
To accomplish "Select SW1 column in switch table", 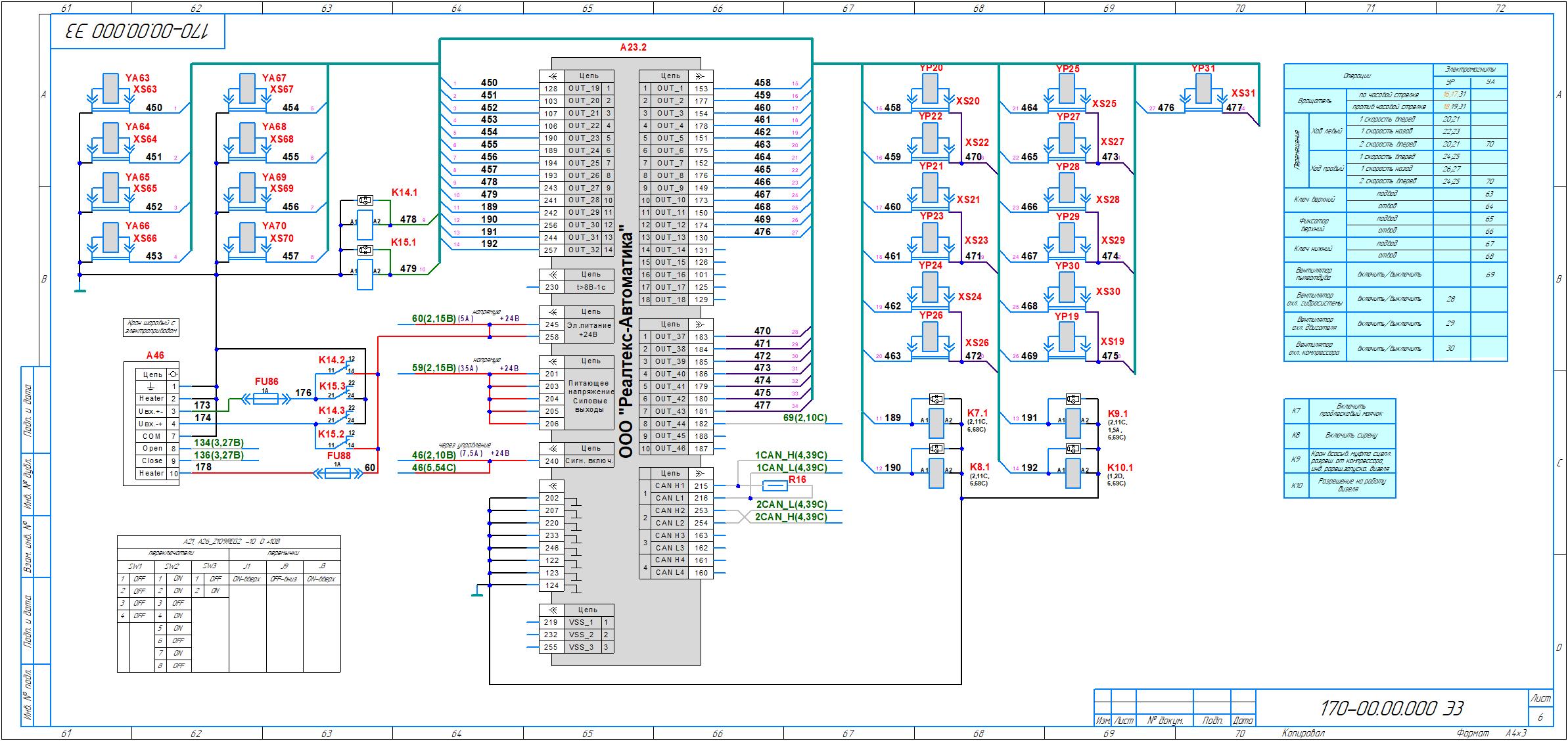I will click(x=135, y=566).
